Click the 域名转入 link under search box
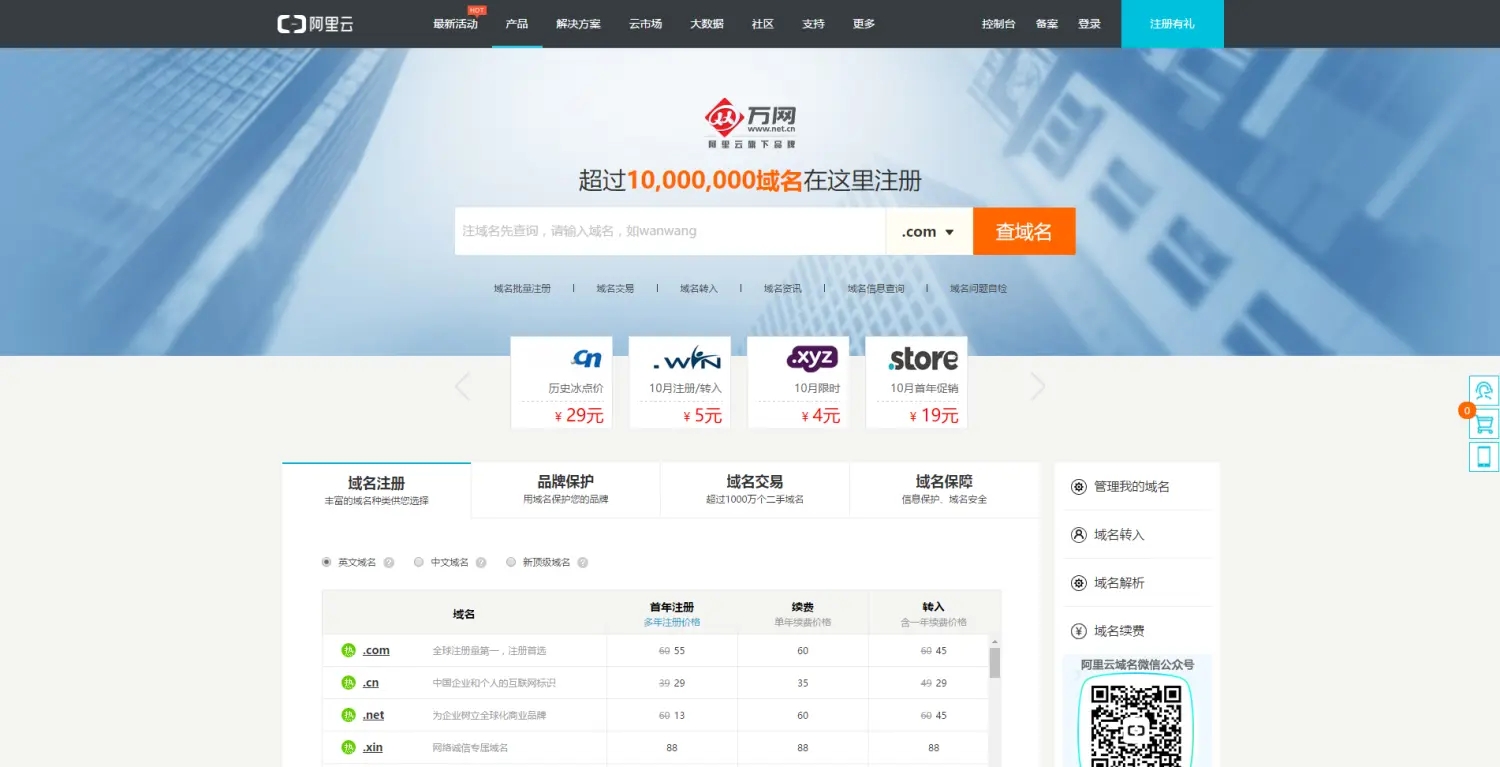1500x767 pixels. (699, 289)
